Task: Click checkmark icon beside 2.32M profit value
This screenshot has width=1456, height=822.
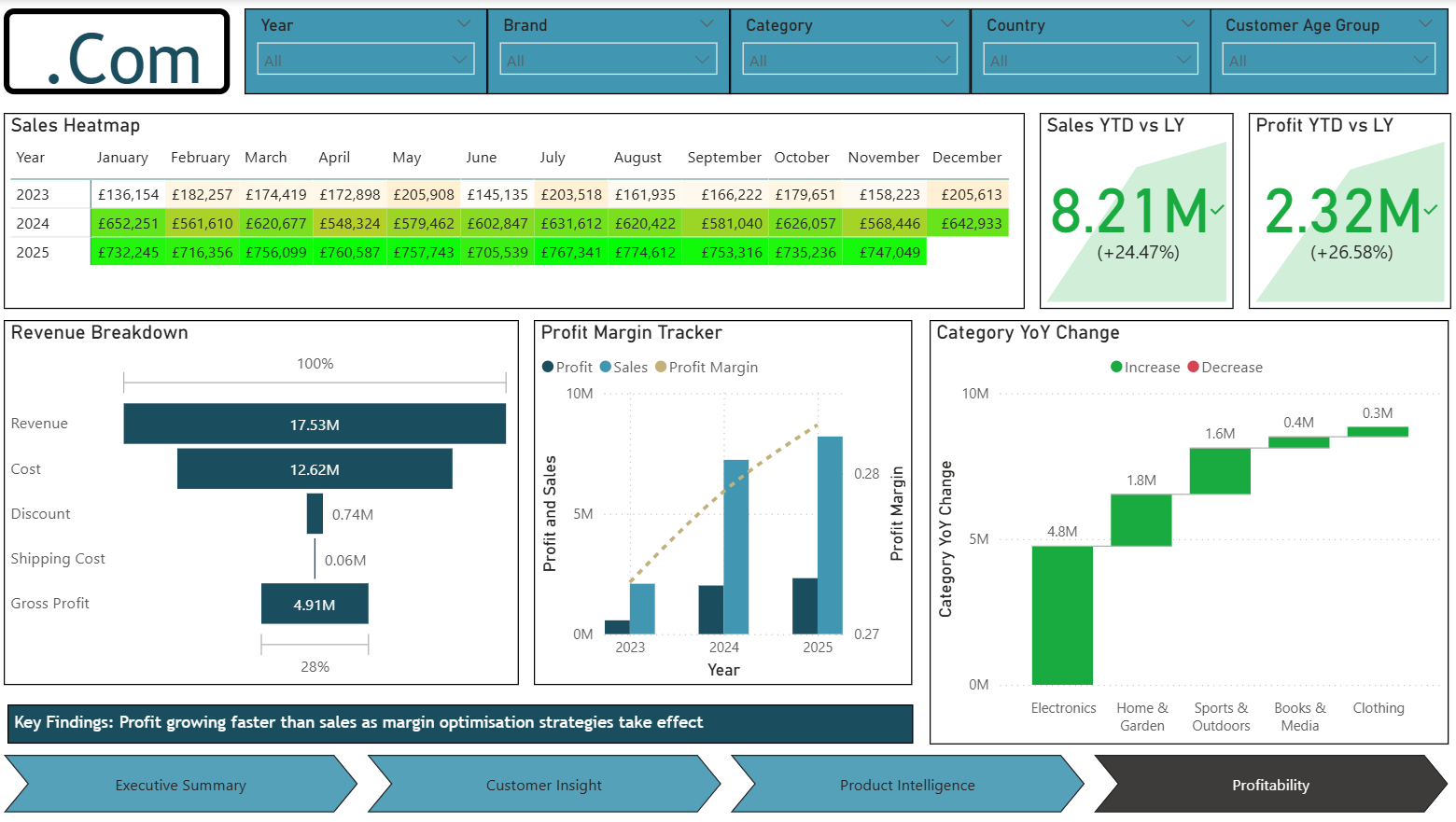Action: (1430, 210)
